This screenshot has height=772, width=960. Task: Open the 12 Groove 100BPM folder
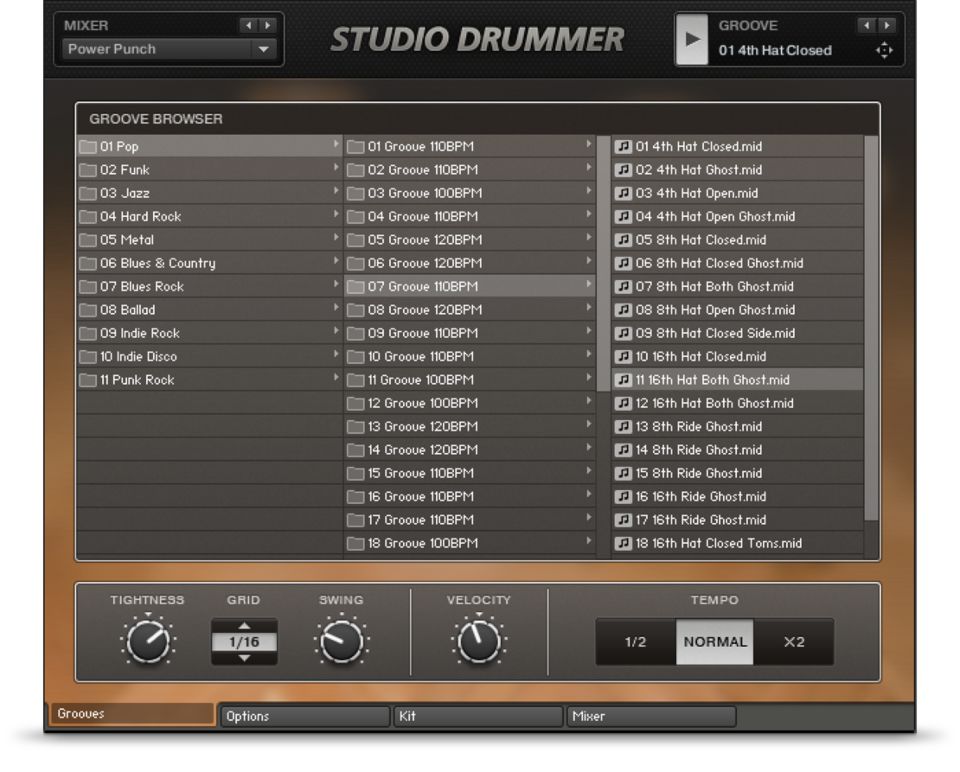pos(422,403)
